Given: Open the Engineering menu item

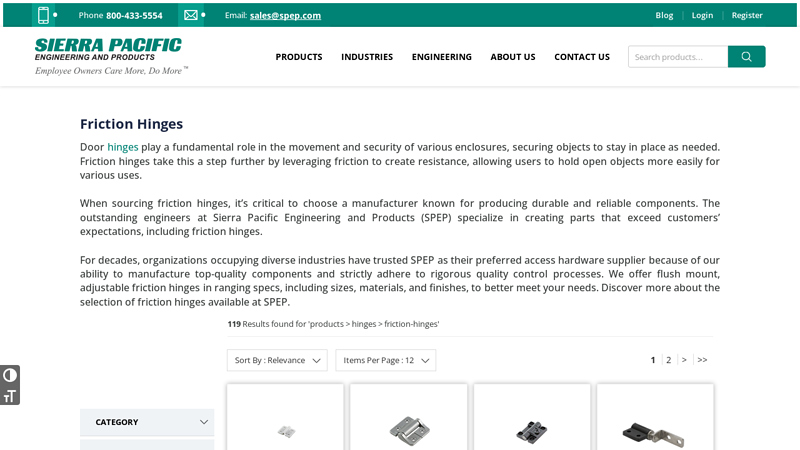Looking at the screenshot, I should [x=441, y=57].
